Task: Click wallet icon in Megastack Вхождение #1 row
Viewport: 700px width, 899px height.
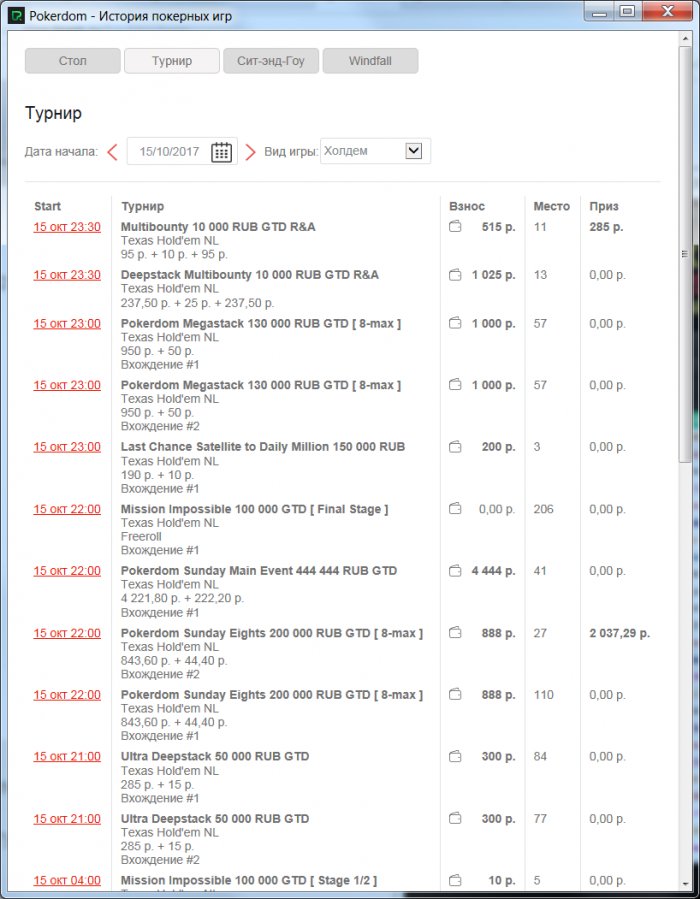Action: 455,323
